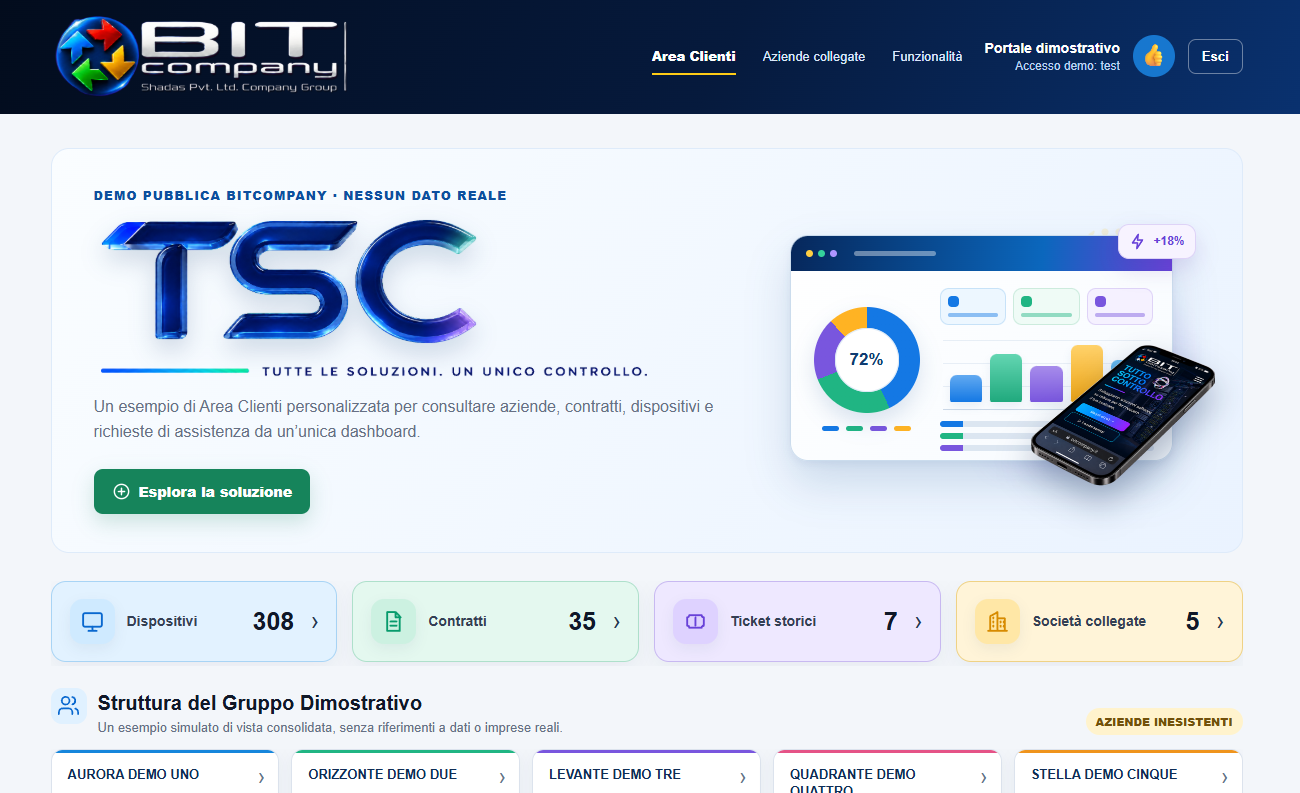This screenshot has height=793, width=1300.
Task: Click the Portale dimostrativo label
Action: point(1052,48)
